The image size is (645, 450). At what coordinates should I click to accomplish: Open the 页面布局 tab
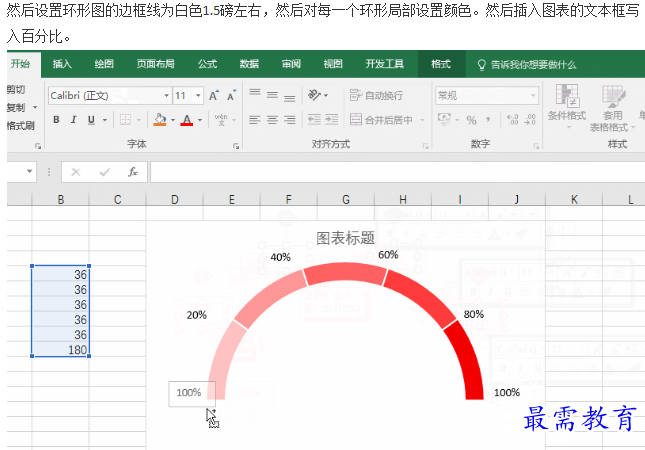(155, 64)
